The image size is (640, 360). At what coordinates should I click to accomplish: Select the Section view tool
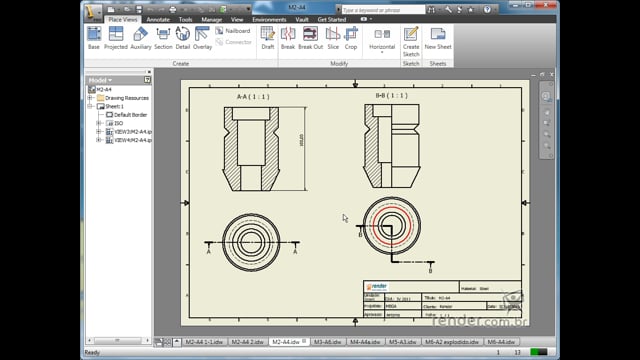[163, 38]
